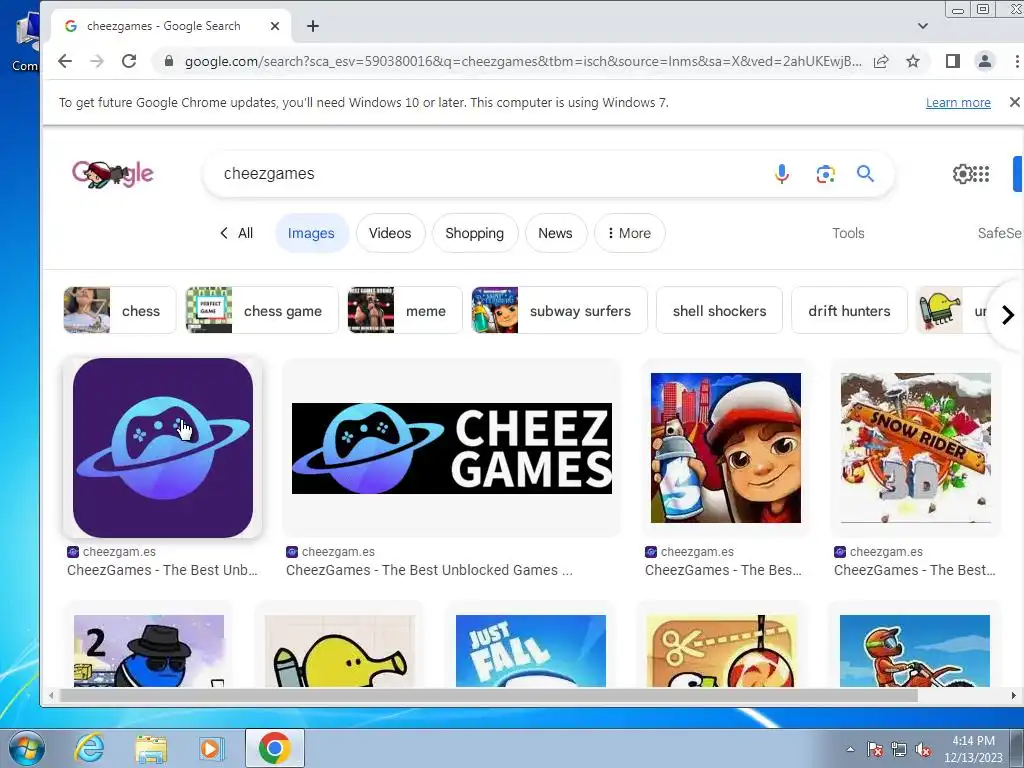
Task: Click the Google doodle logo
Action: click(112, 174)
